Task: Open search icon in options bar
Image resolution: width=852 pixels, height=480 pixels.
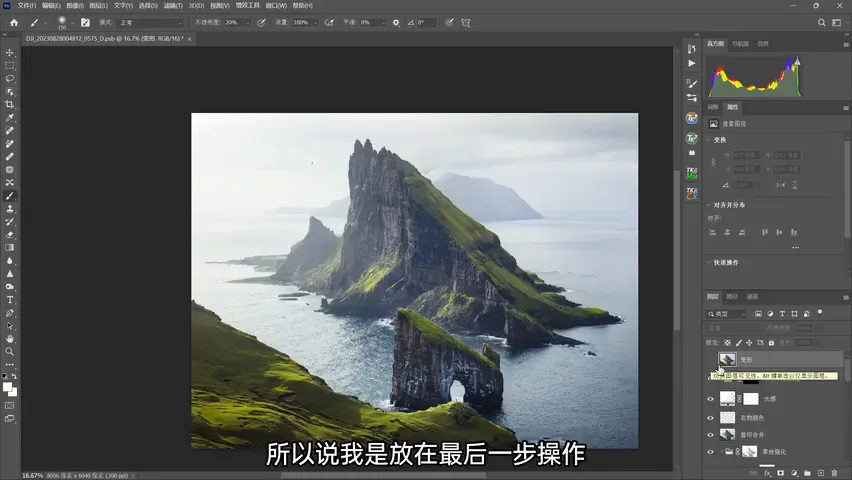Action: point(822,22)
